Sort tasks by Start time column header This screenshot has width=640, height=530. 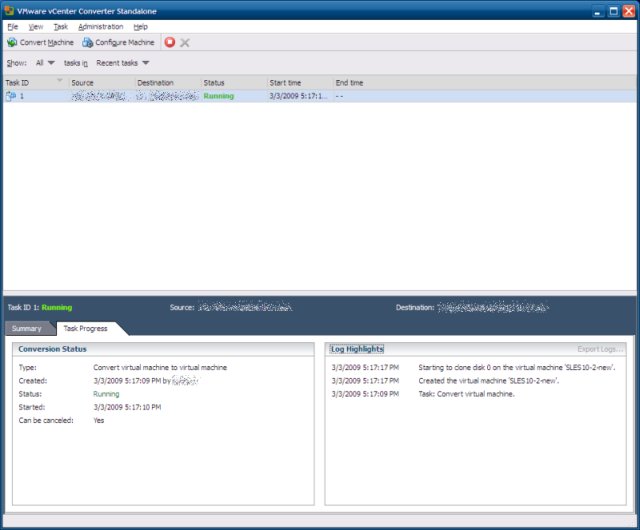click(285, 83)
